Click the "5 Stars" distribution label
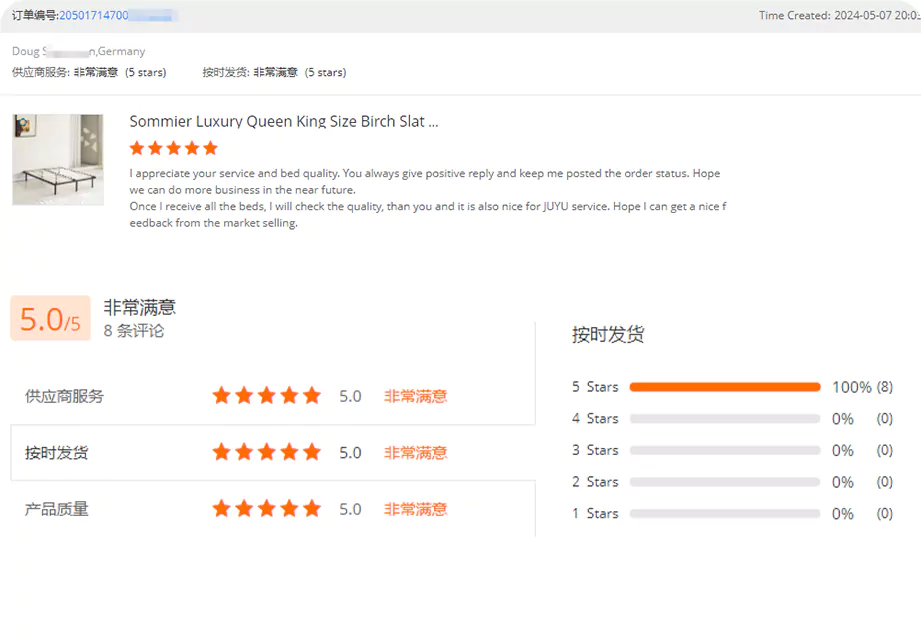 pos(595,387)
